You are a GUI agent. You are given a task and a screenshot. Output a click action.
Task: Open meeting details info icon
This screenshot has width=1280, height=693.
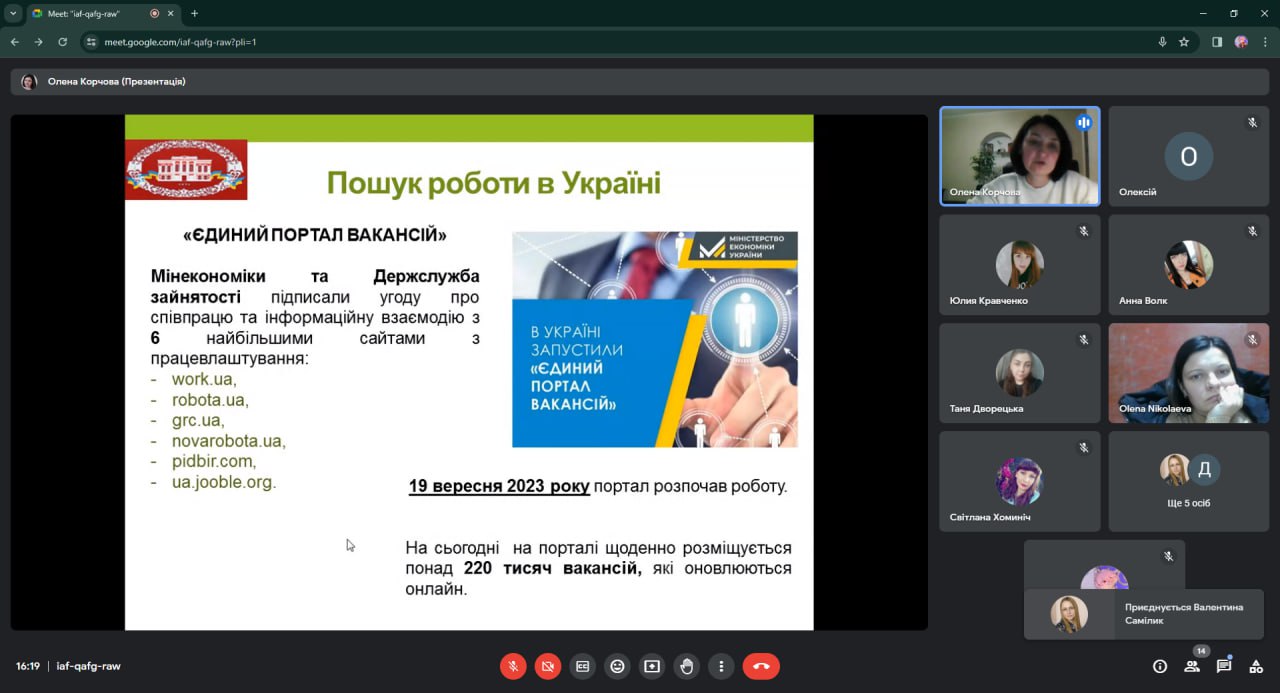1160,666
